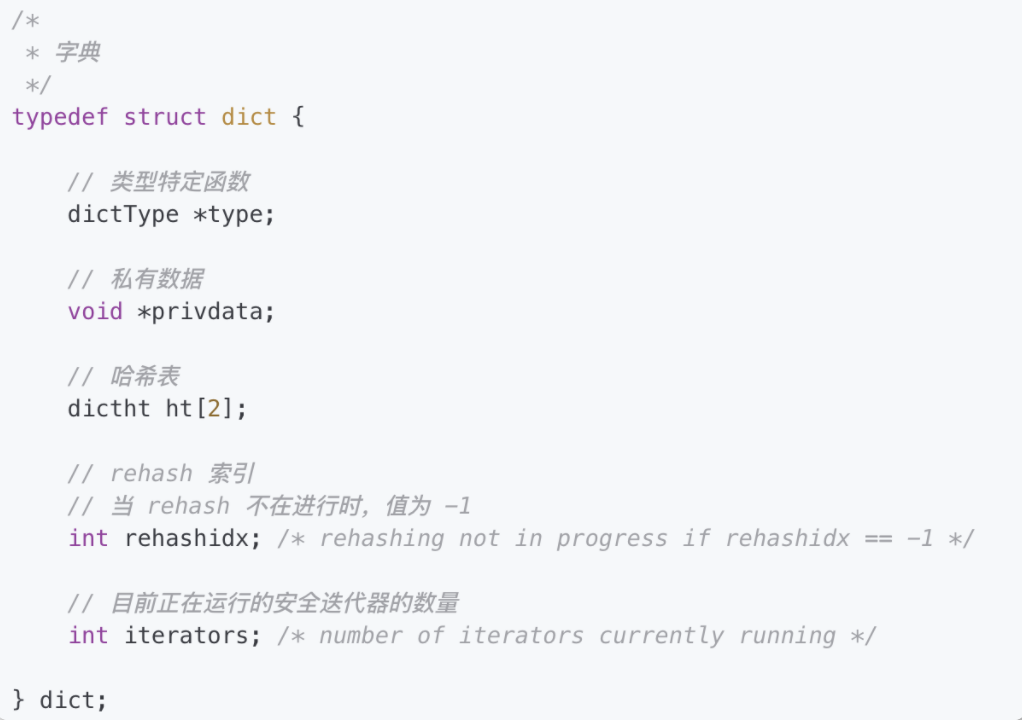Click the struct keyword
This screenshot has width=1022, height=720.
164,117
